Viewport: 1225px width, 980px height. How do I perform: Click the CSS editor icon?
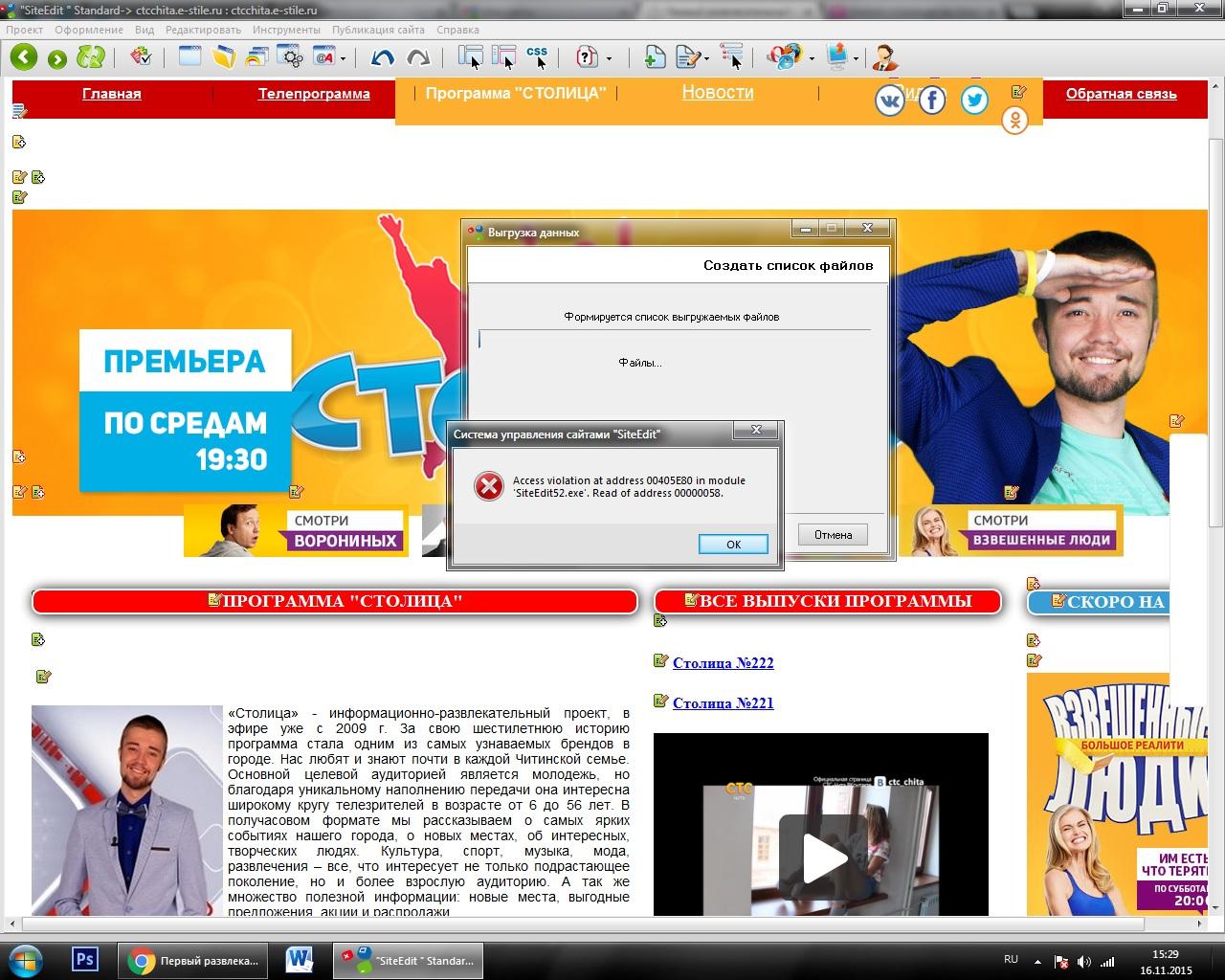538,57
